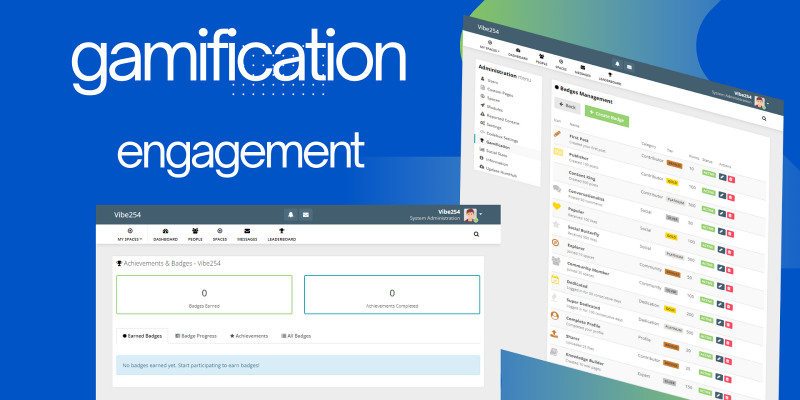Viewport: 800px width, 400px height.
Task: Click the search icon in Badges Management window
Action: 764,119
